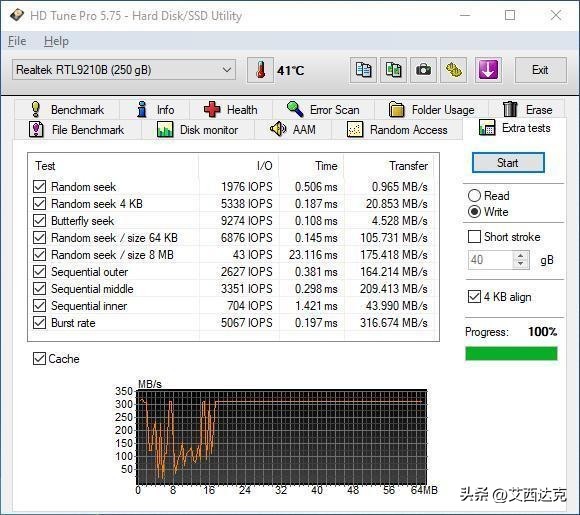This screenshot has width=580, height=515.
Task: Switch to the Disk monitor tab
Action: click(x=198, y=129)
